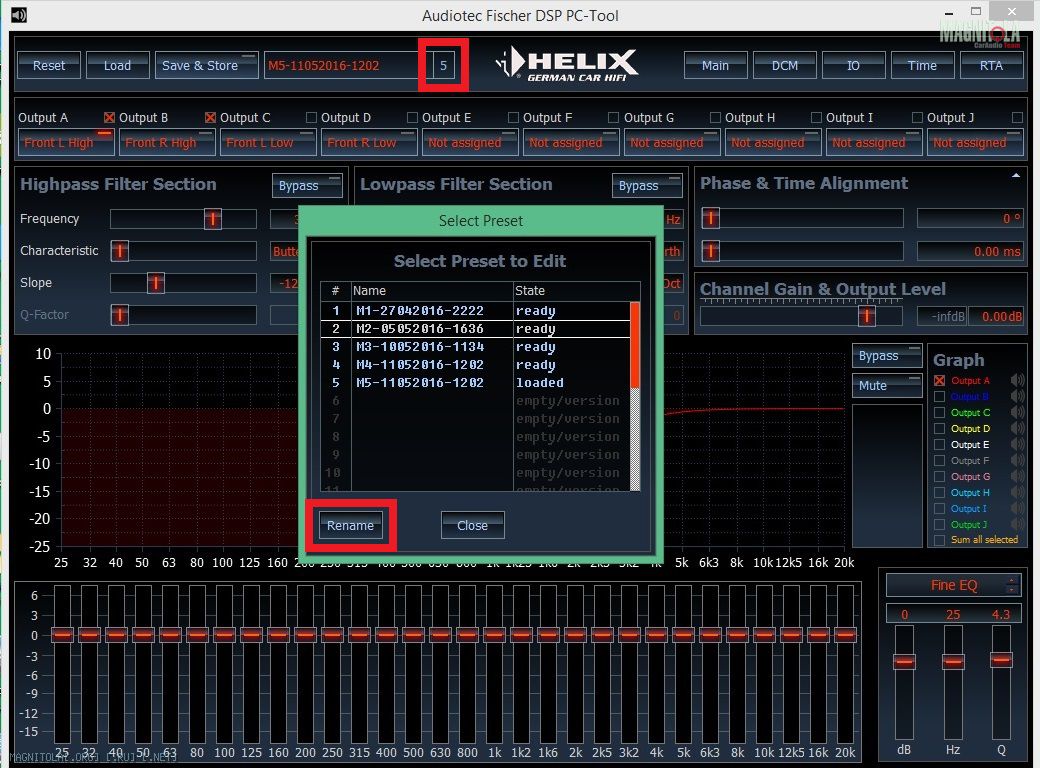Collapse the Phase & Time Alignment arrow

tap(1017, 175)
